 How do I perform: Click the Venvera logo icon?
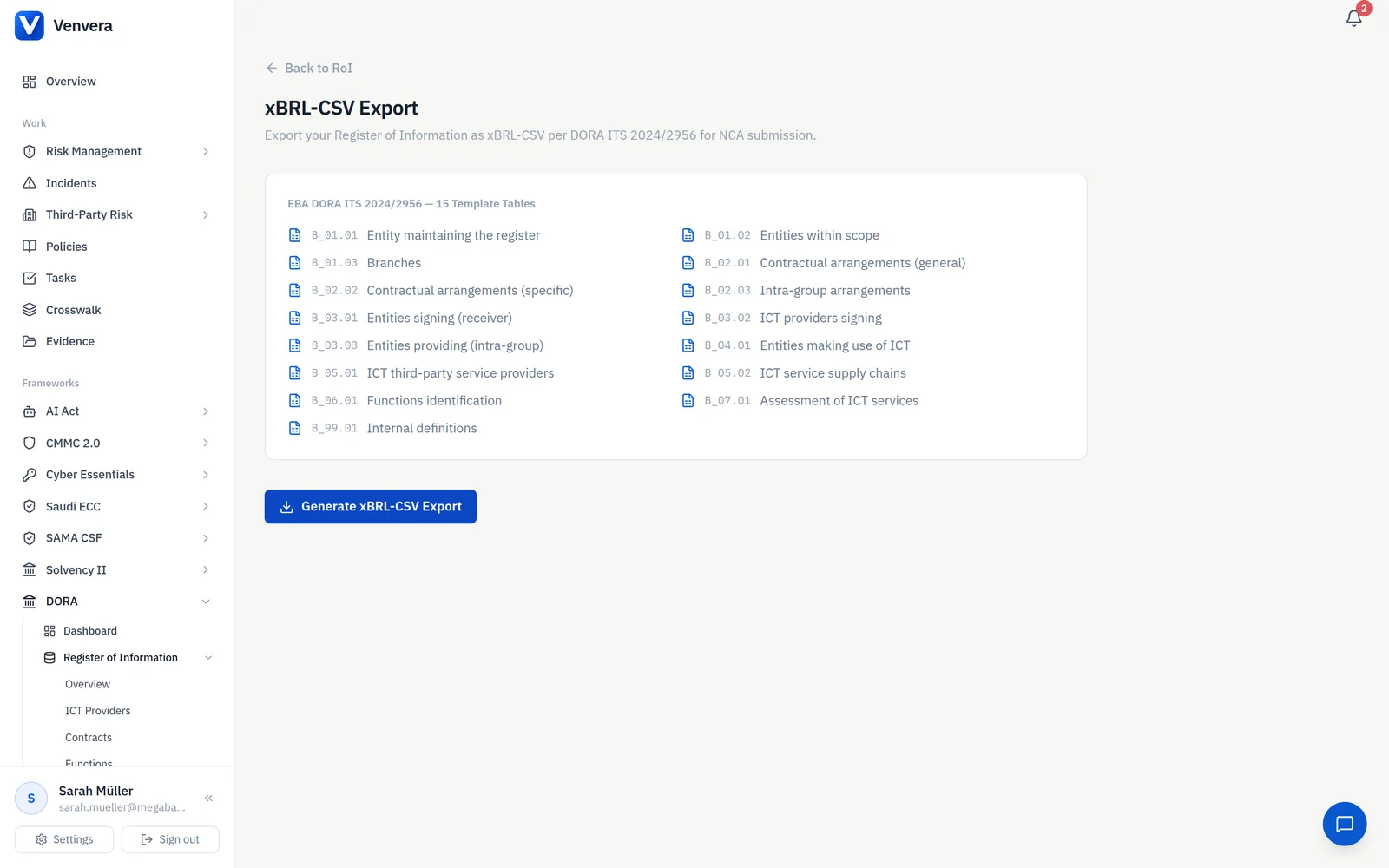tap(30, 26)
